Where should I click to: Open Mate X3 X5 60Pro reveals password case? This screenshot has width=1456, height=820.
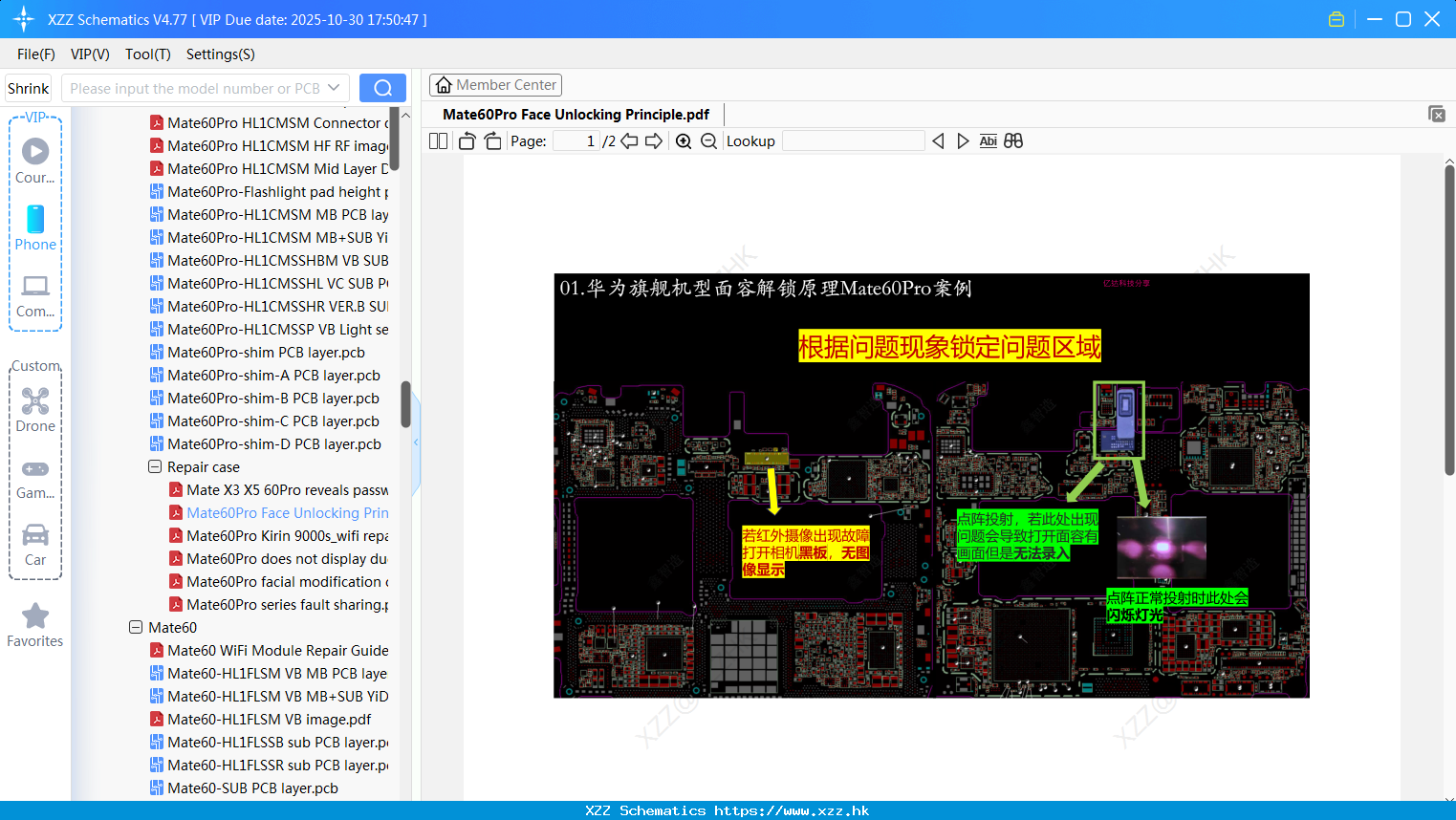point(278,490)
